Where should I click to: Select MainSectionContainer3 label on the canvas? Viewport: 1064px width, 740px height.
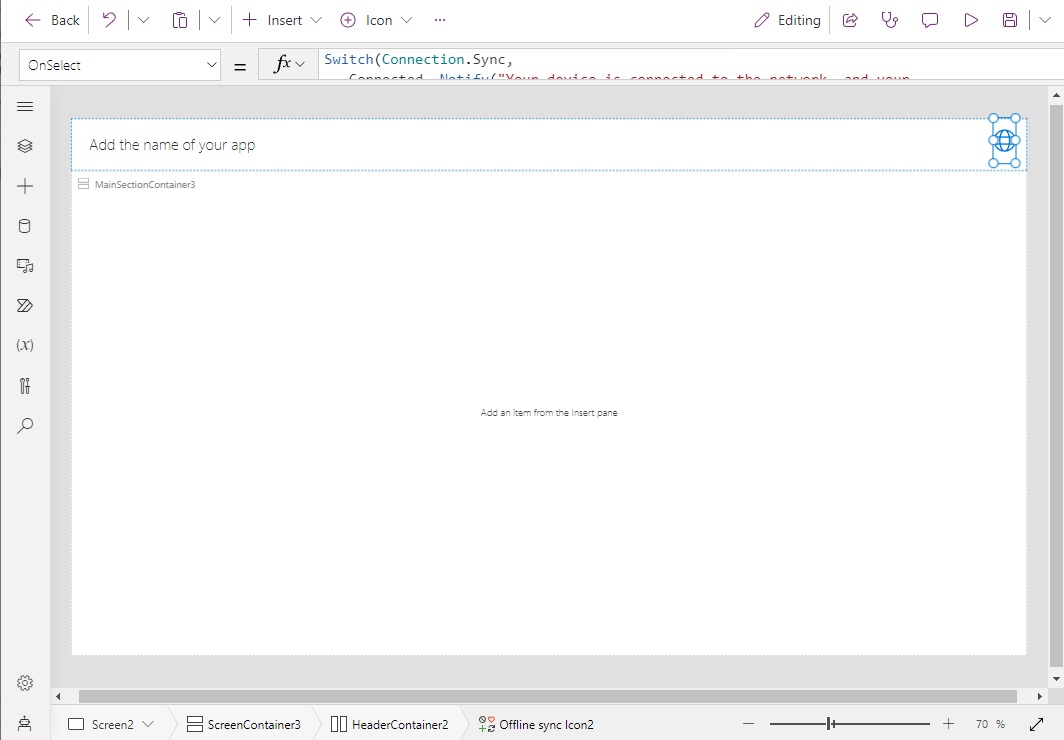144,184
